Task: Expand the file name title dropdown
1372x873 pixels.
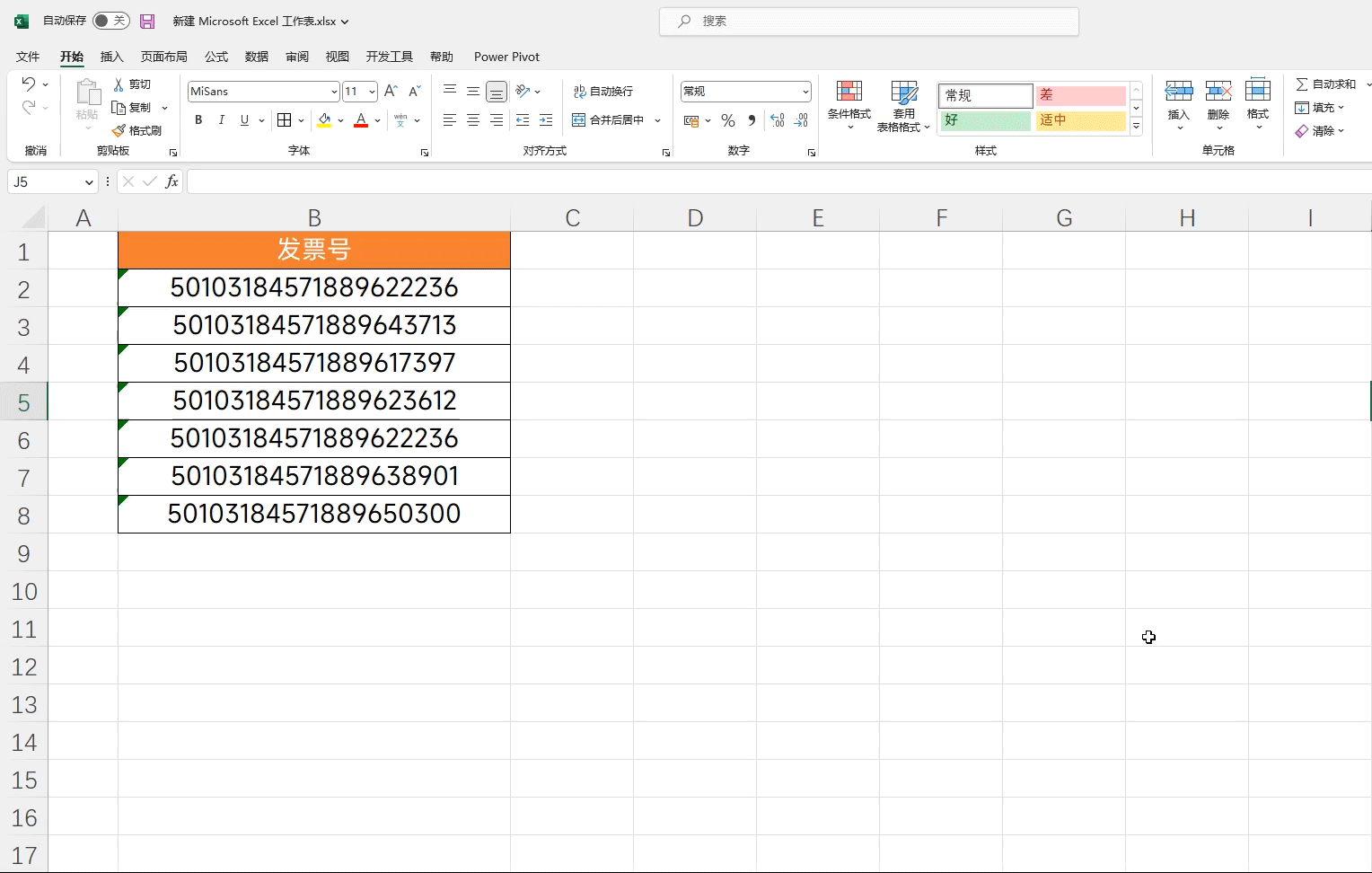Action: pyautogui.click(x=346, y=22)
